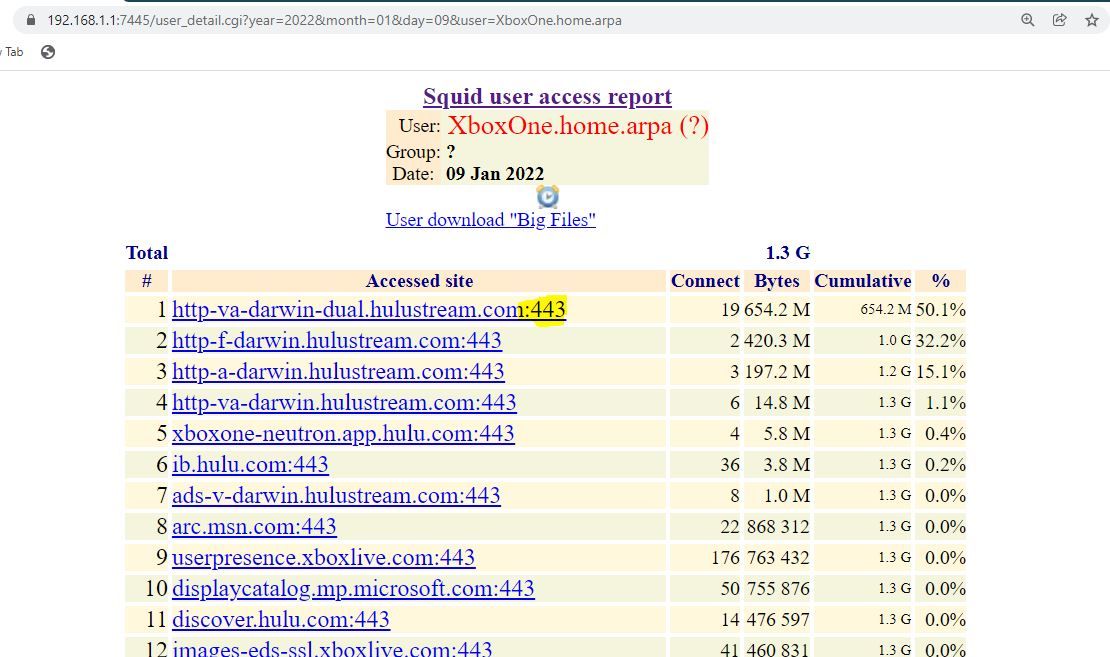The height and width of the screenshot is (657, 1110).
Task: Click the Accessed site column header
Action: [x=419, y=281]
